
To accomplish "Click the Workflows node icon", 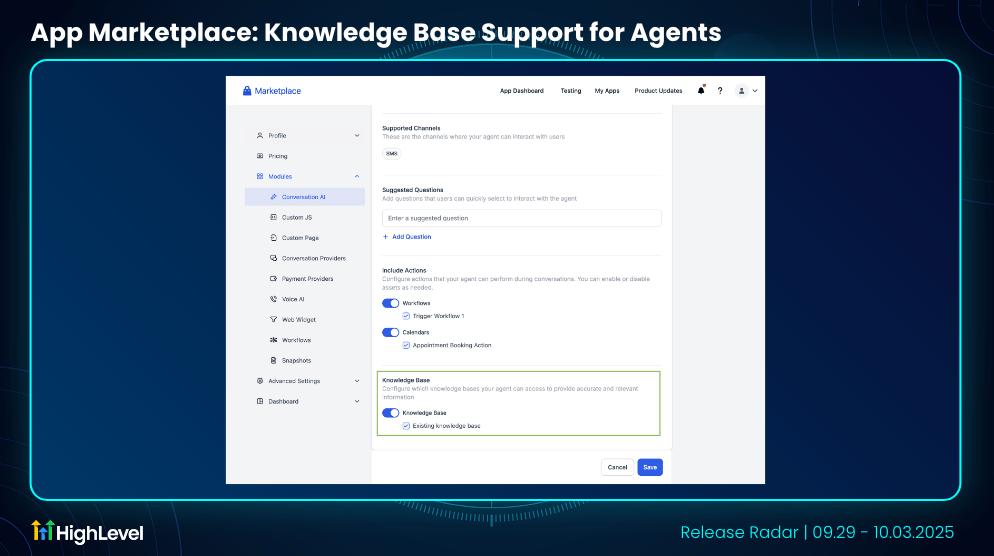I will (274, 340).
